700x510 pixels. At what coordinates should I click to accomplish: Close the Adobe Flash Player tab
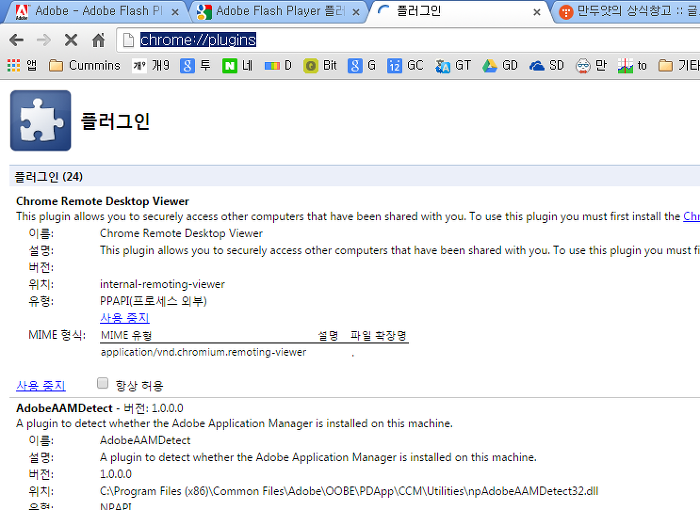pyautogui.click(x=175, y=12)
